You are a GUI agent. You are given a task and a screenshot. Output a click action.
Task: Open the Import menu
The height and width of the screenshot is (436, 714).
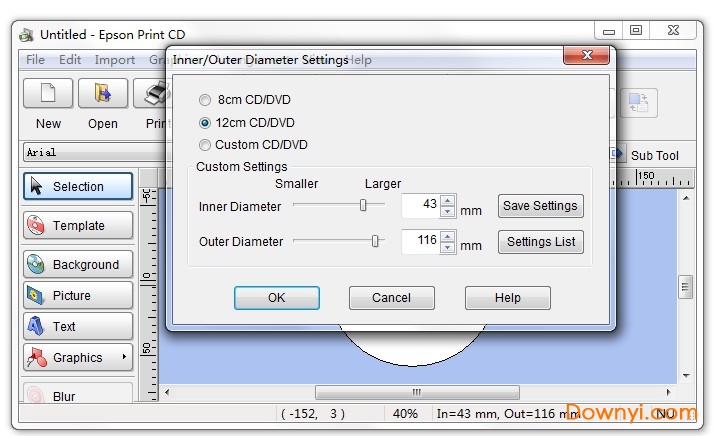[x=115, y=60]
